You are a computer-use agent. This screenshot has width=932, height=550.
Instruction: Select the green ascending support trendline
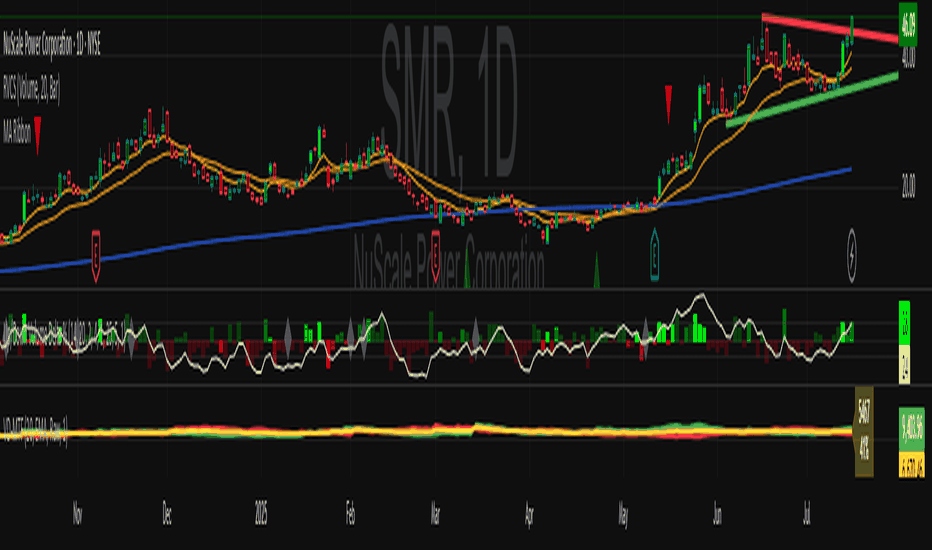pos(812,100)
